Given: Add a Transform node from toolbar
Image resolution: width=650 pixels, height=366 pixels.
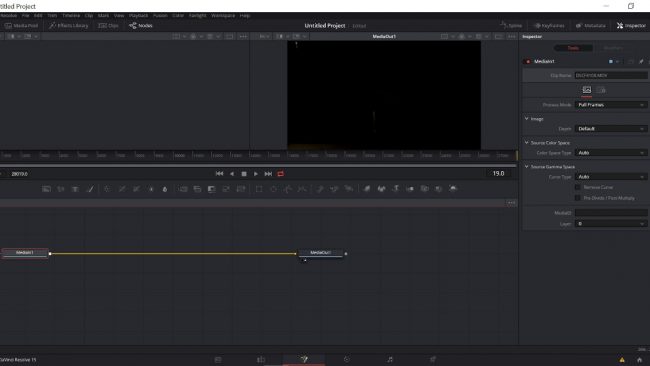Looking at the screenshot, I should pos(241,189).
